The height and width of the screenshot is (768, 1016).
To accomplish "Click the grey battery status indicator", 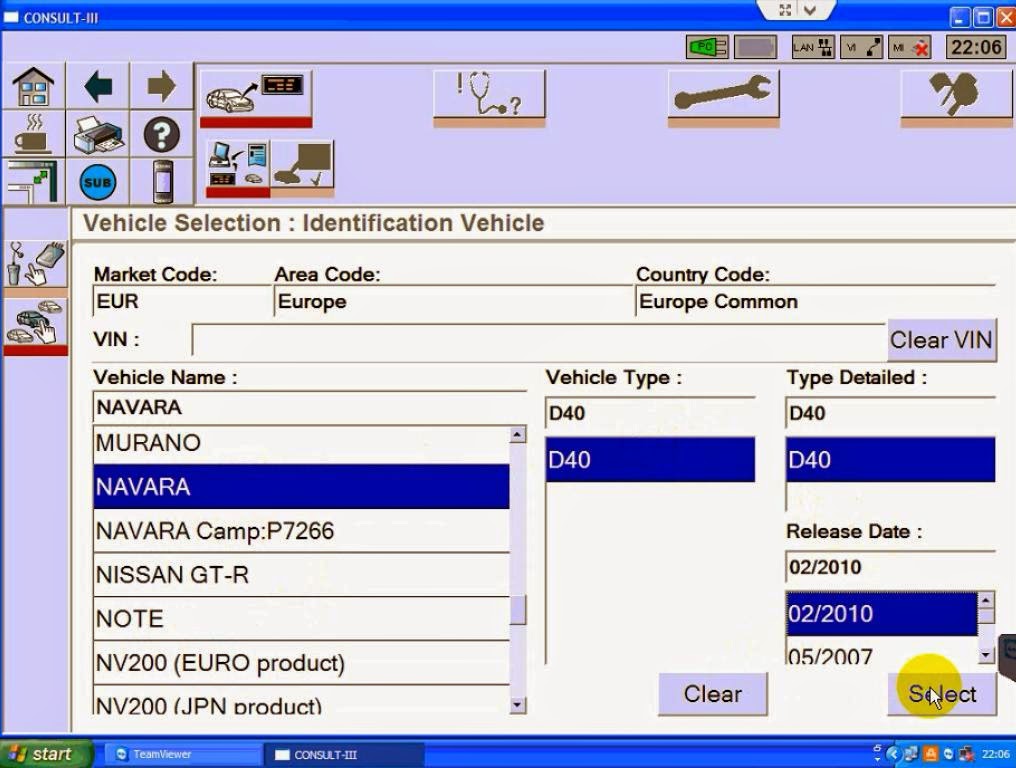I will 756,47.
